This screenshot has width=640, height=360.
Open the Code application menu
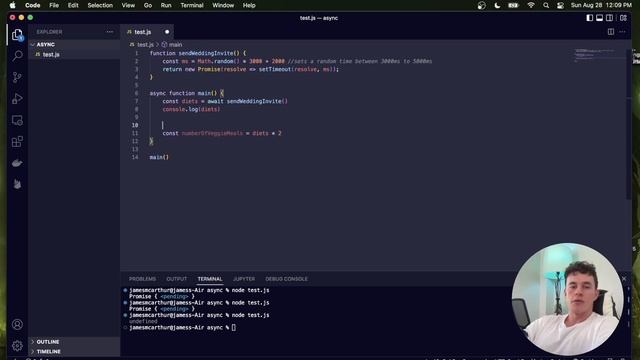pyautogui.click(x=32, y=5)
